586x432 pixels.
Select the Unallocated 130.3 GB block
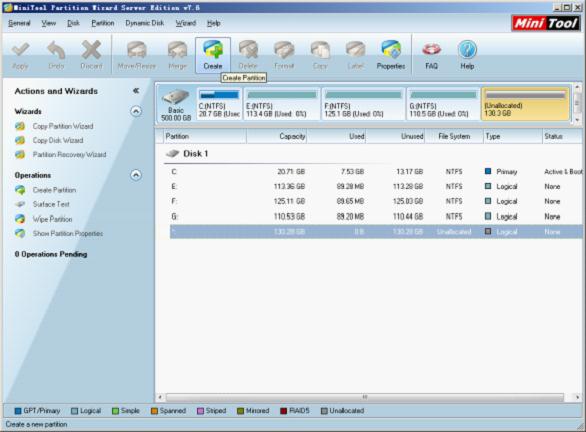click(x=525, y=104)
